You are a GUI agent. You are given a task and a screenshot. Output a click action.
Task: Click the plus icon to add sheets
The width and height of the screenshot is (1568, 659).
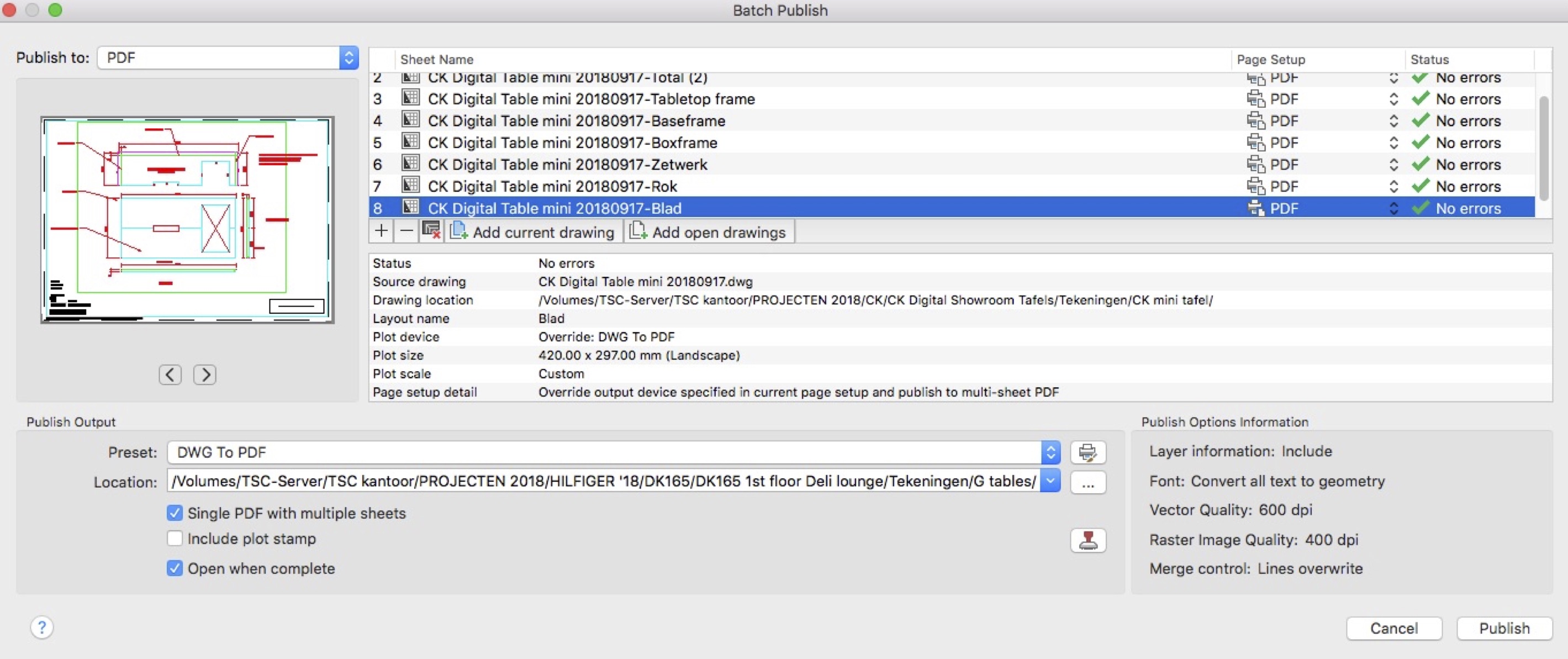(x=381, y=231)
